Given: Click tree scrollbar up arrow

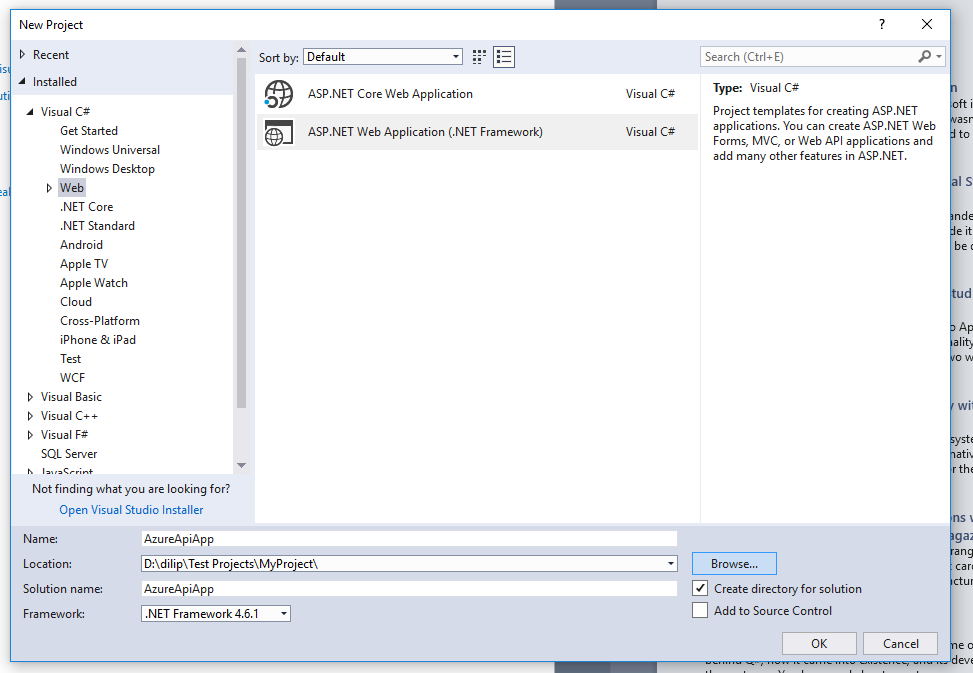Looking at the screenshot, I should click(241, 50).
